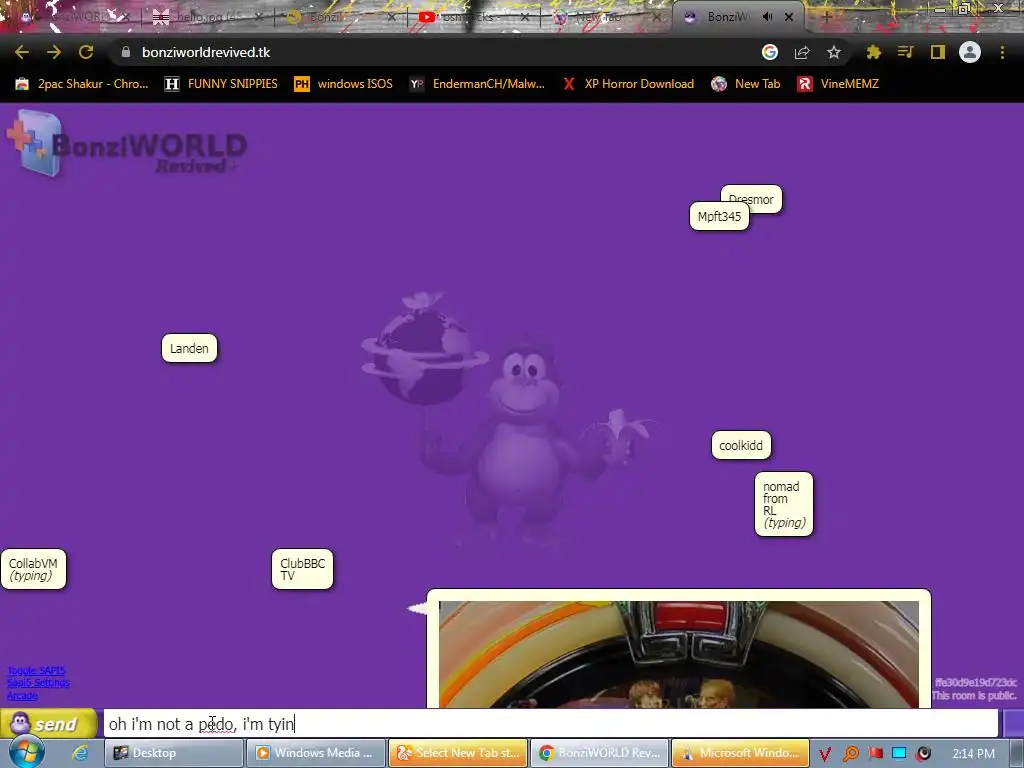Switch to the New Tab tab

tap(607, 17)
